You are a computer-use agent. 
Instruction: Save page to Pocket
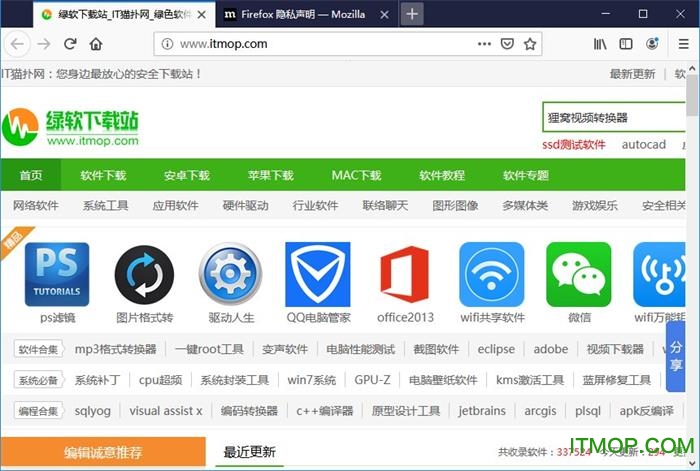(507, 44)
